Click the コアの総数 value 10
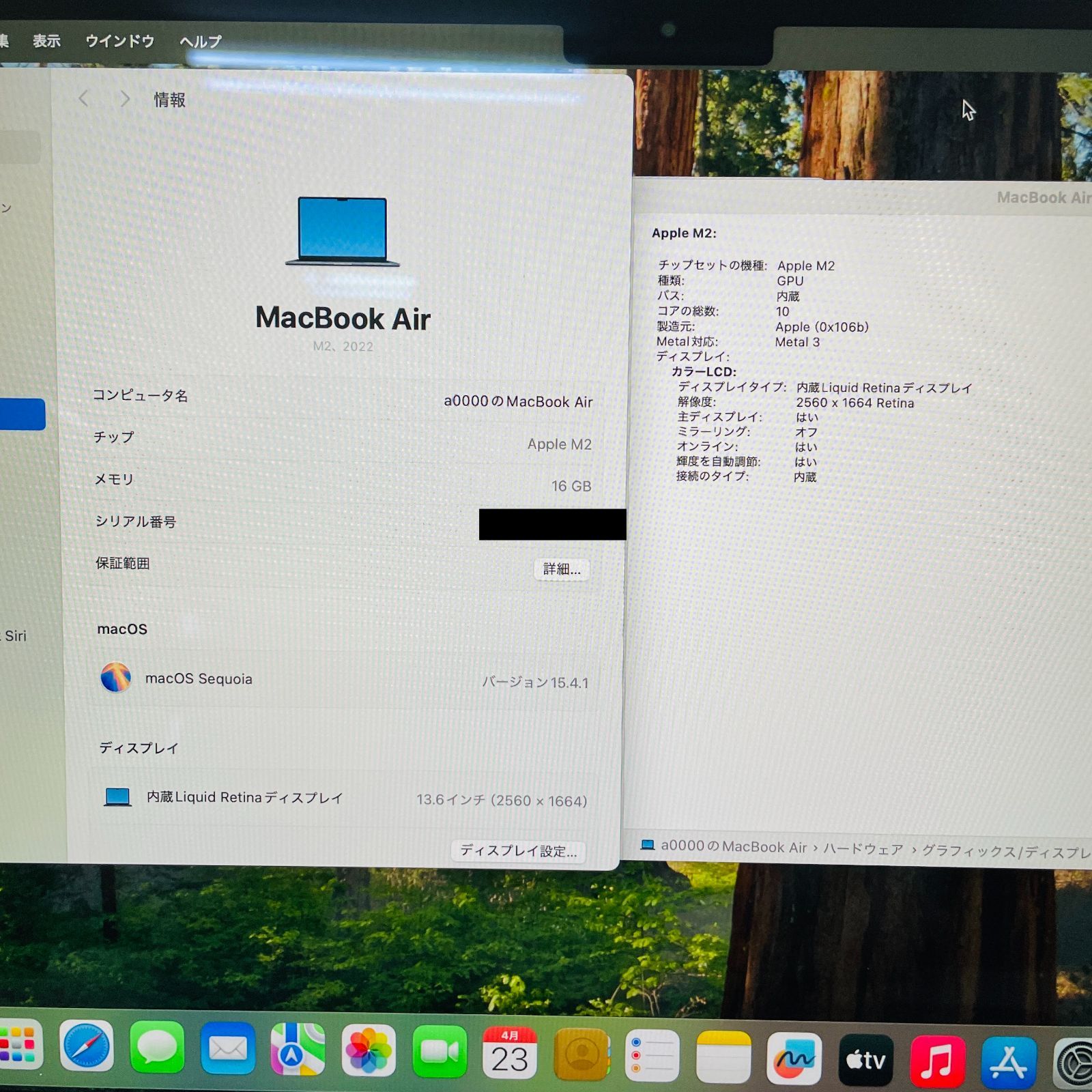 782,311
